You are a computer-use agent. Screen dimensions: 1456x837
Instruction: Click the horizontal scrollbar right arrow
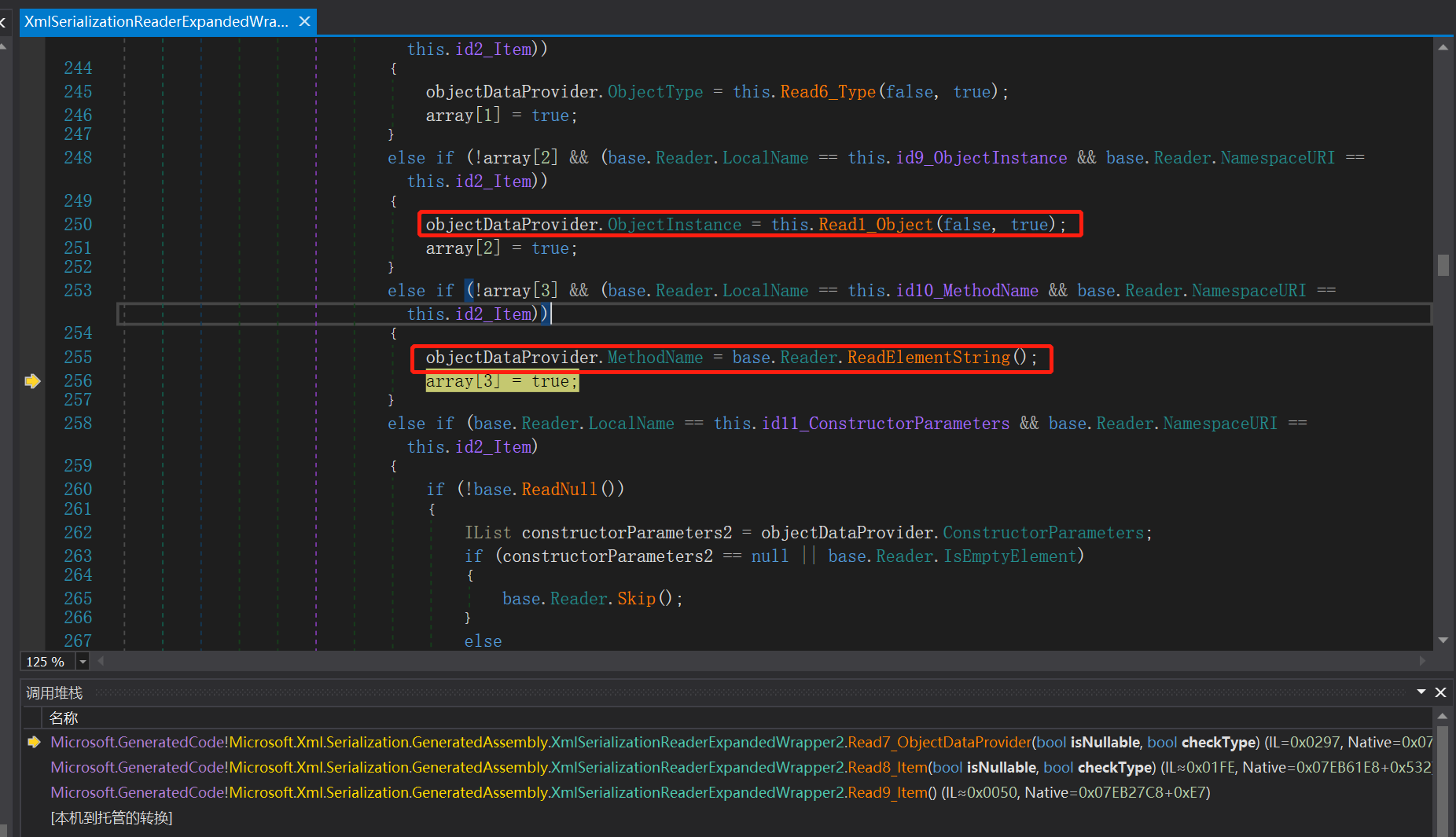(1422, 662)
